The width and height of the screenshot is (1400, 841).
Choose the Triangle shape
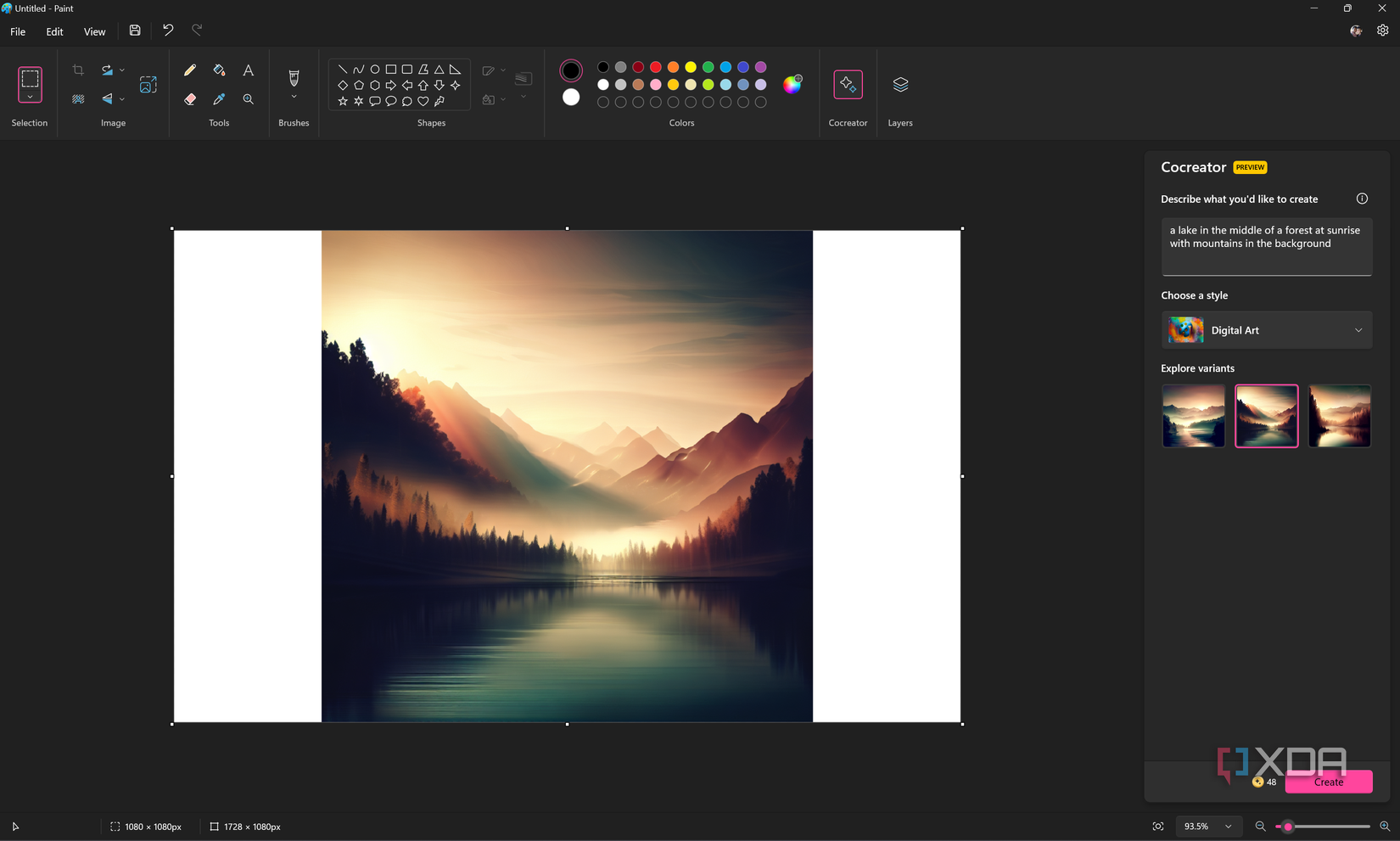pyautogui.click(x=440, y=70)
